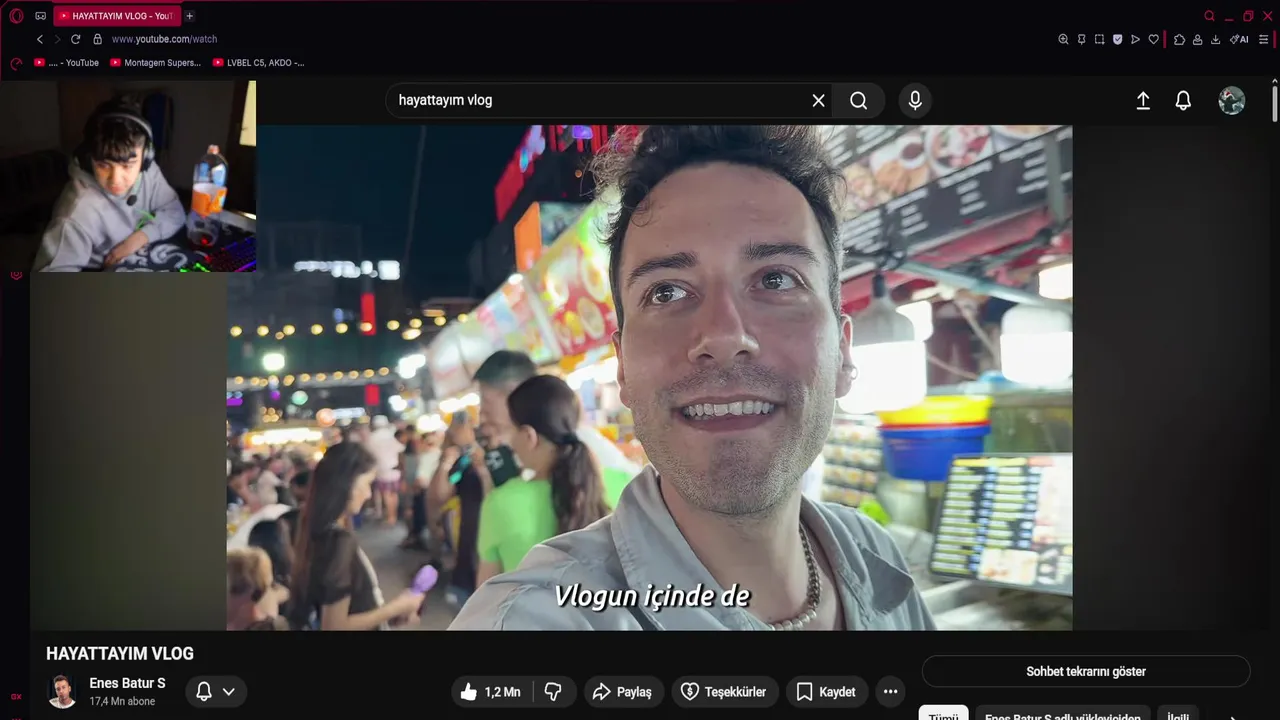1280x720 pixels.
Task: Open the speed dial icon on bookmarks bar
Action: pos(16,63)
